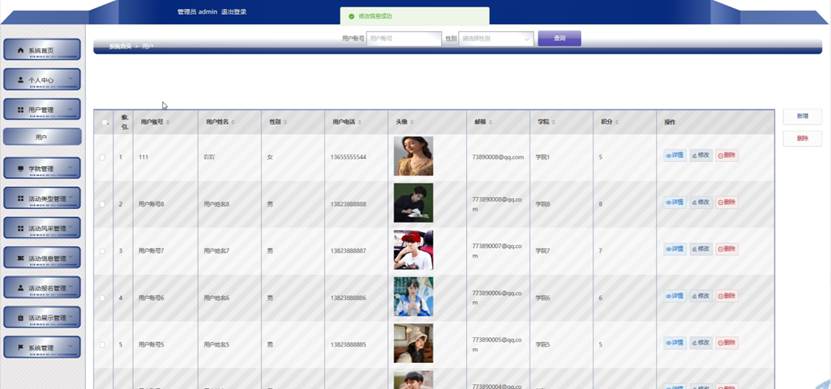Screen dimensions: 831x389
Task: Check the checkbox for row 用户账号6
Action: point(102,298)
